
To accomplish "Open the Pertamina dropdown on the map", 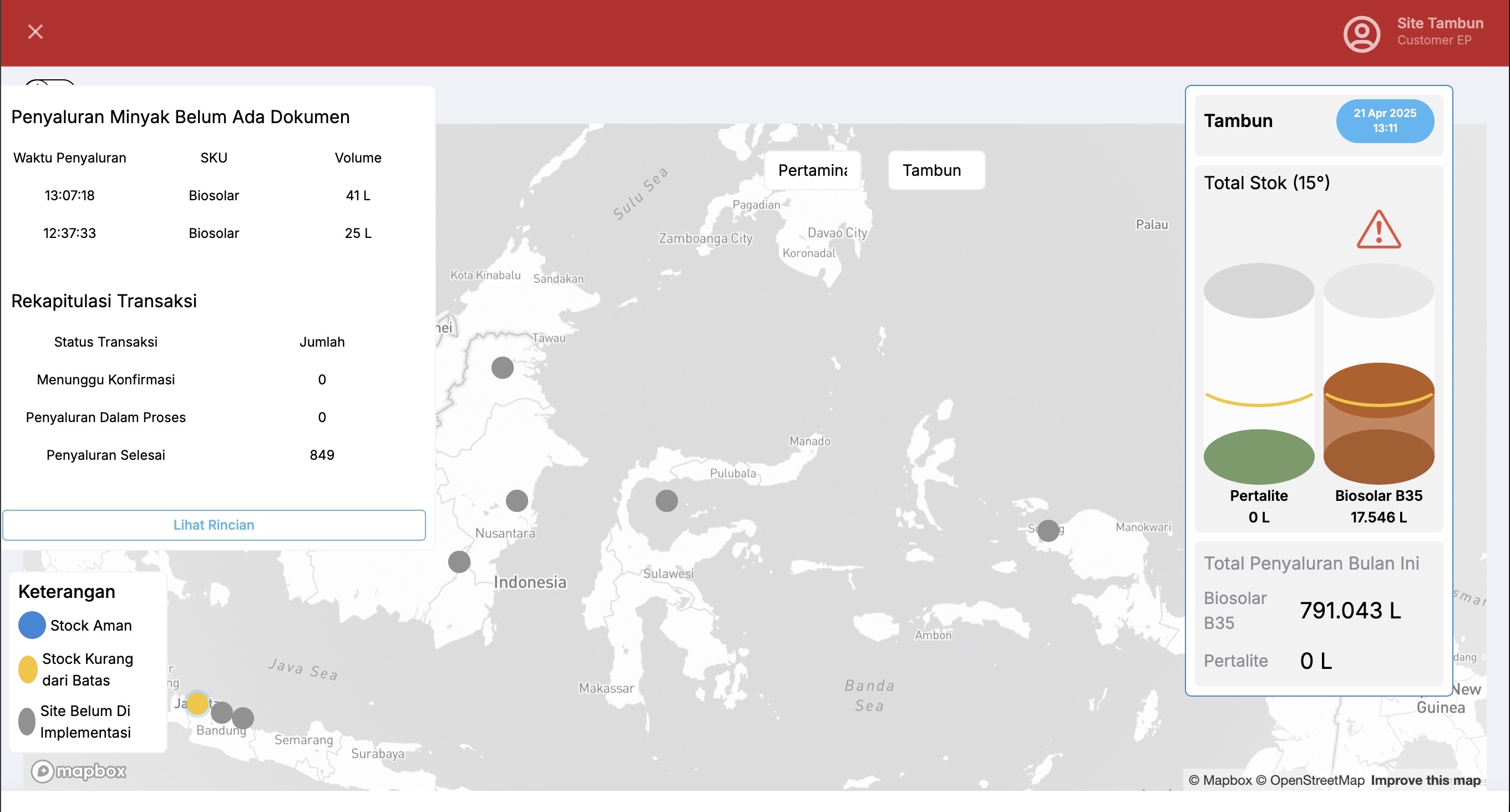I will [x=812, y=170].
